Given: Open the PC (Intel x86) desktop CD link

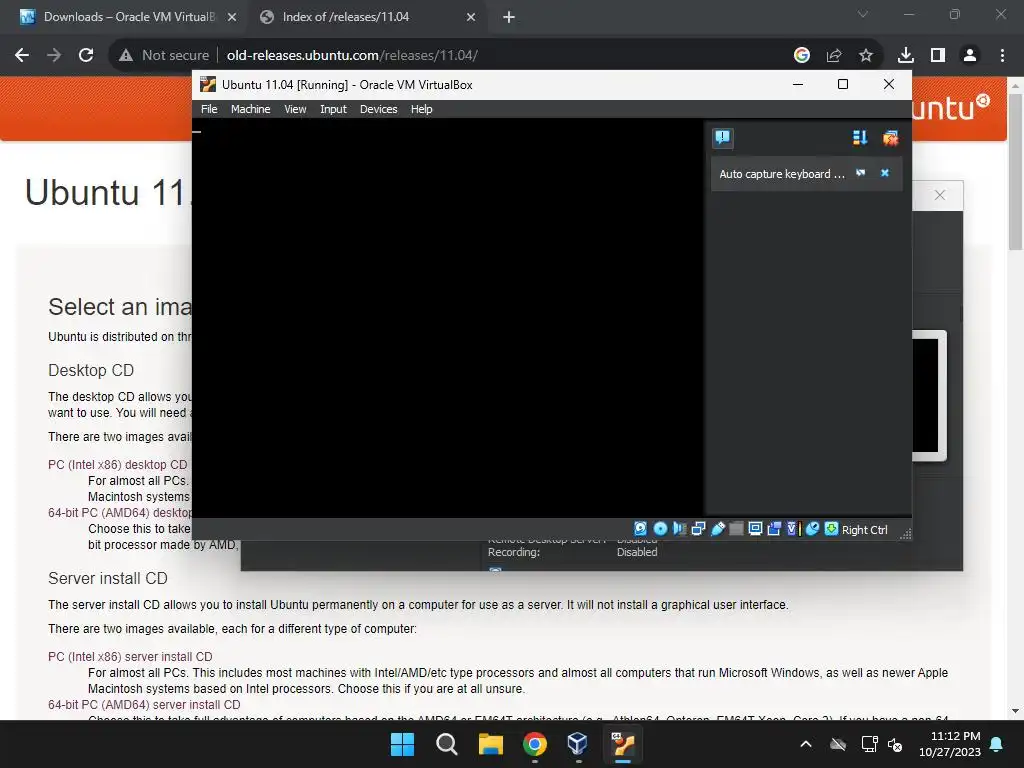Looking at the screenshot, I should (x=118, y=464).
